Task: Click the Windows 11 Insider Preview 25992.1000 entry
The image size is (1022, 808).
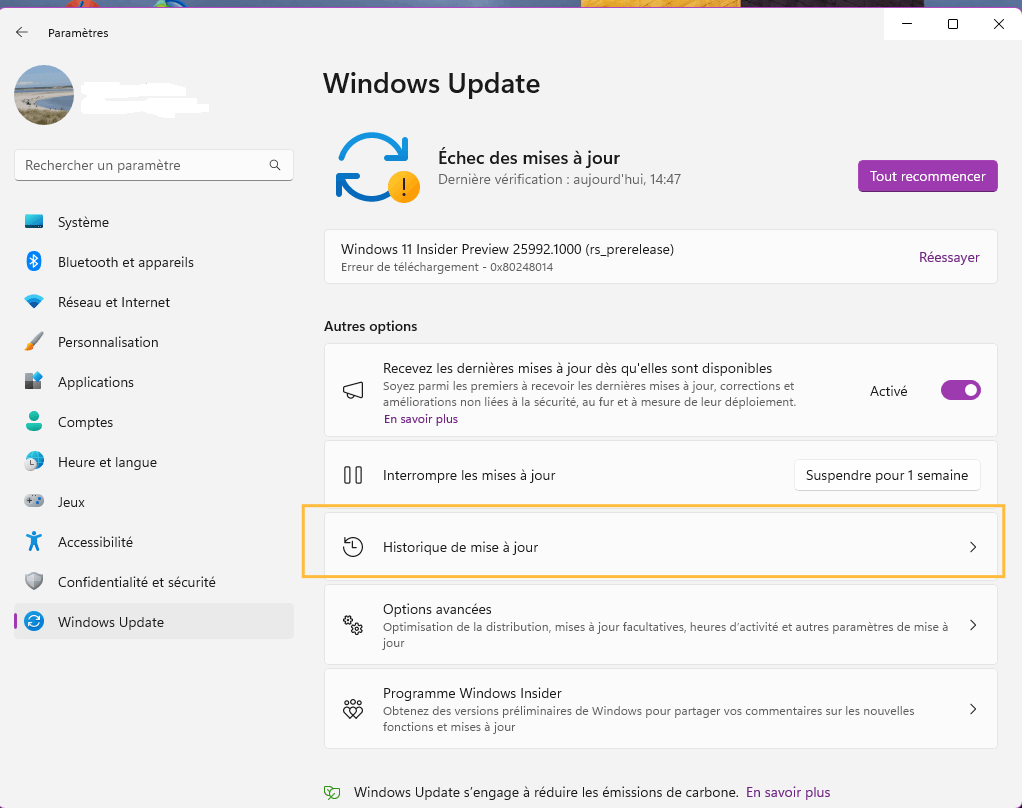Action: click(x=661, y=257)
